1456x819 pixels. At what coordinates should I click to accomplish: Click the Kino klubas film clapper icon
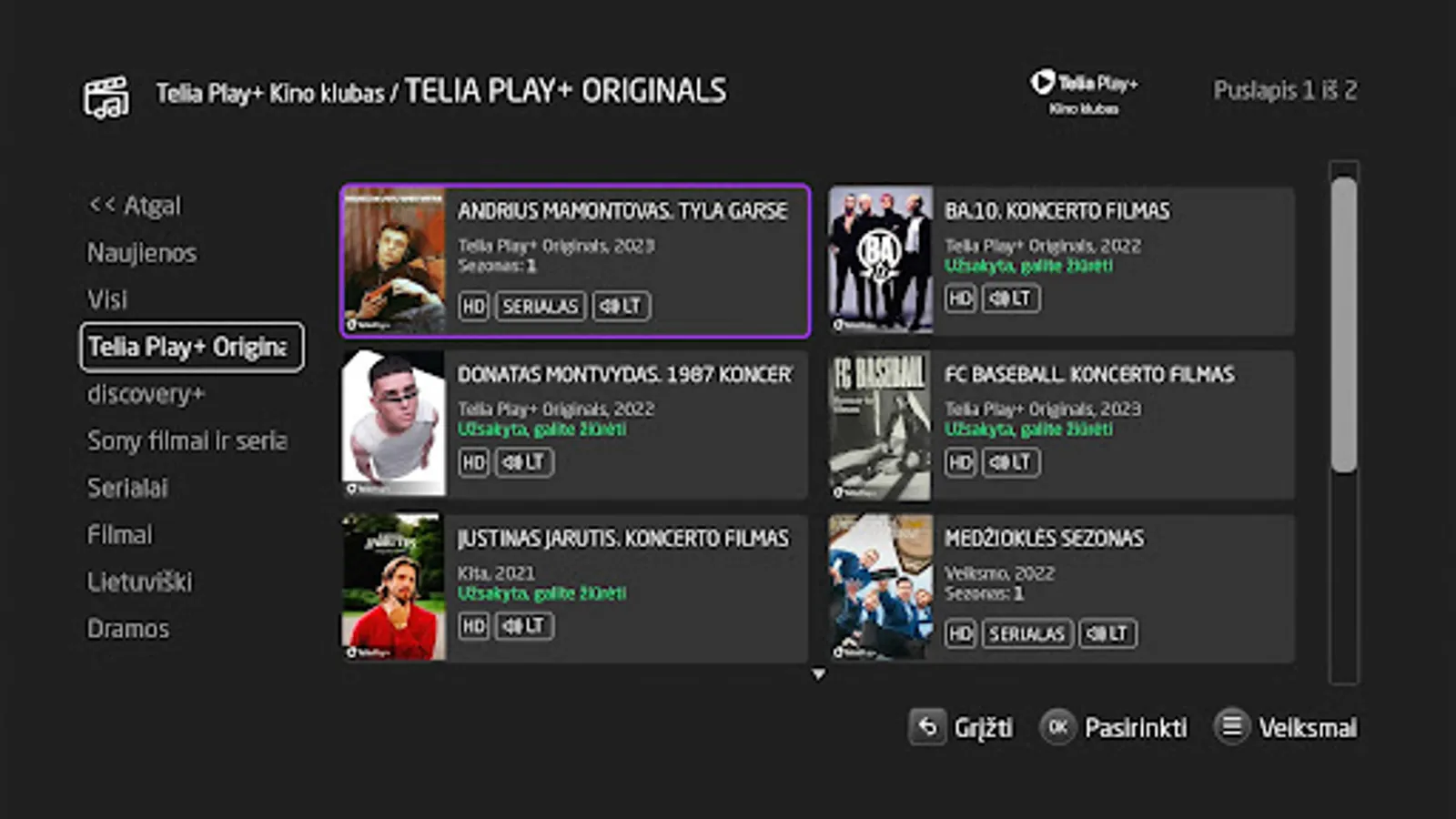pos(106,97)
